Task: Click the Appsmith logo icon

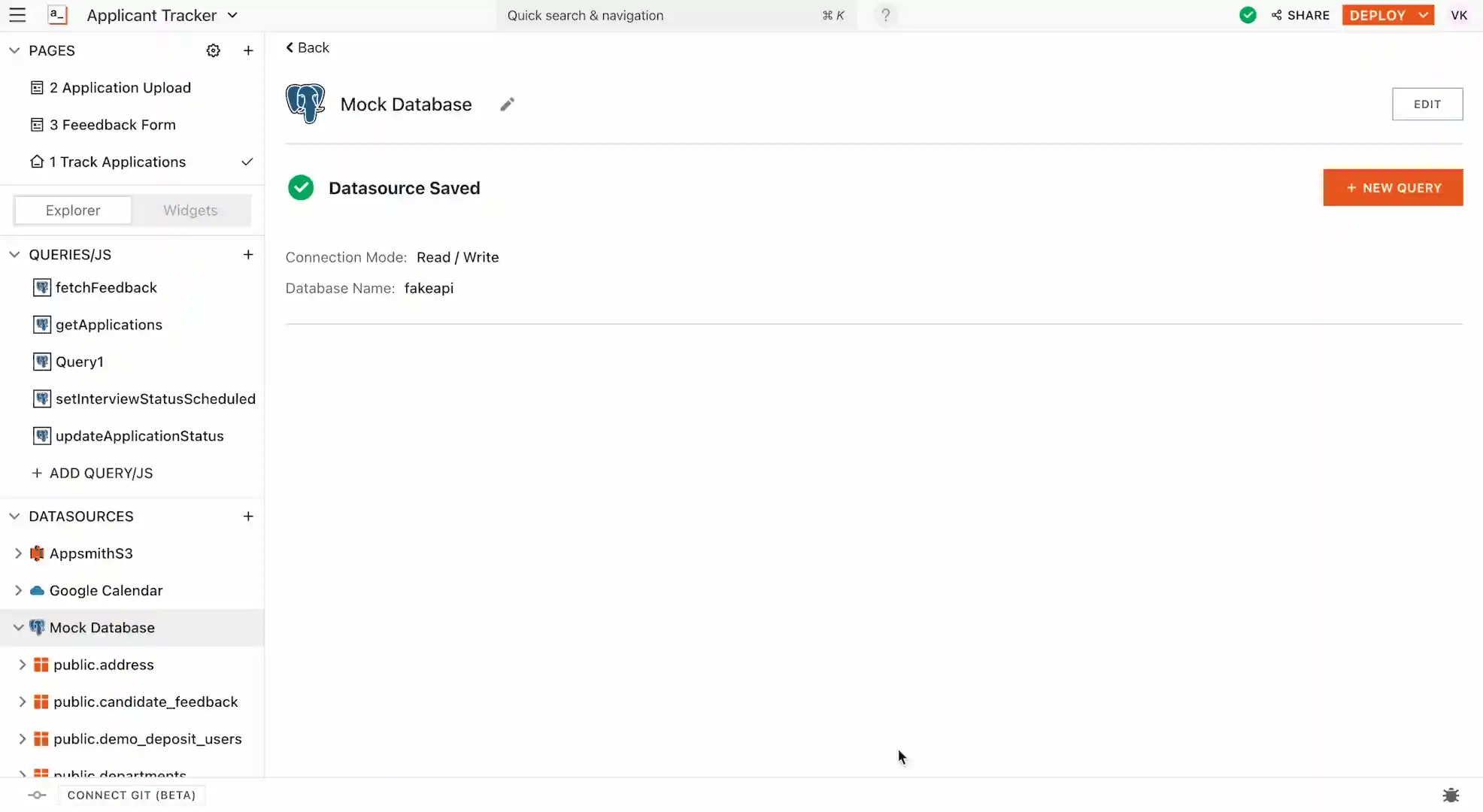Action: (x=57, y=15)
